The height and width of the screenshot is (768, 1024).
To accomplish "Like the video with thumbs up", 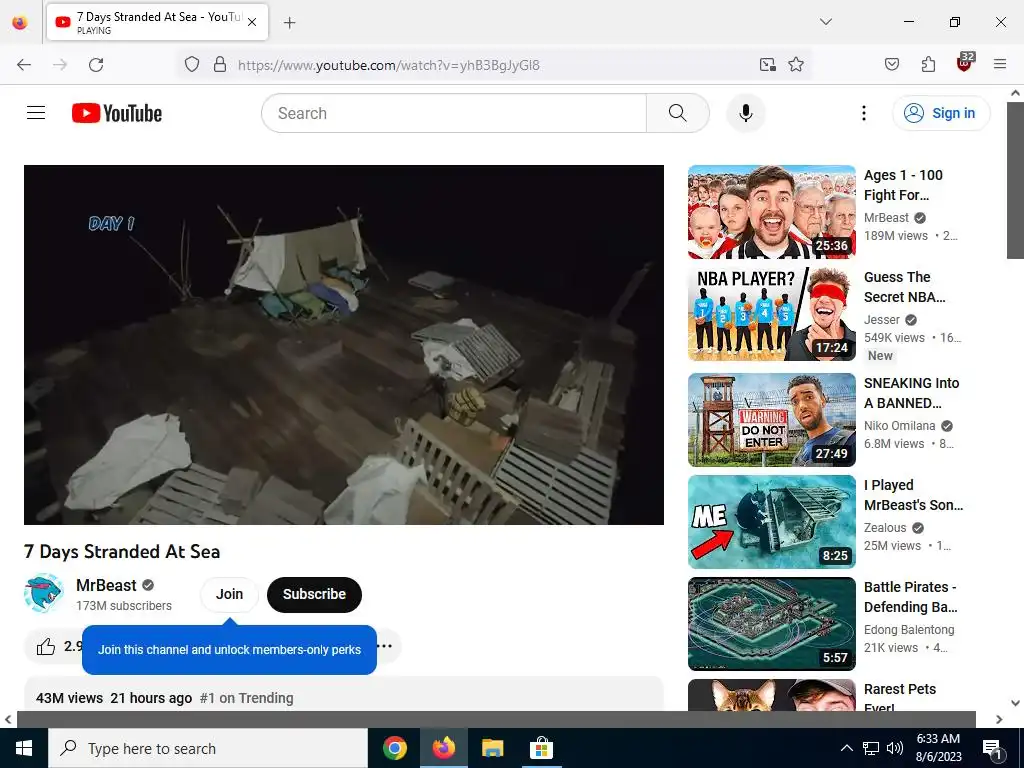I will 46,647.
